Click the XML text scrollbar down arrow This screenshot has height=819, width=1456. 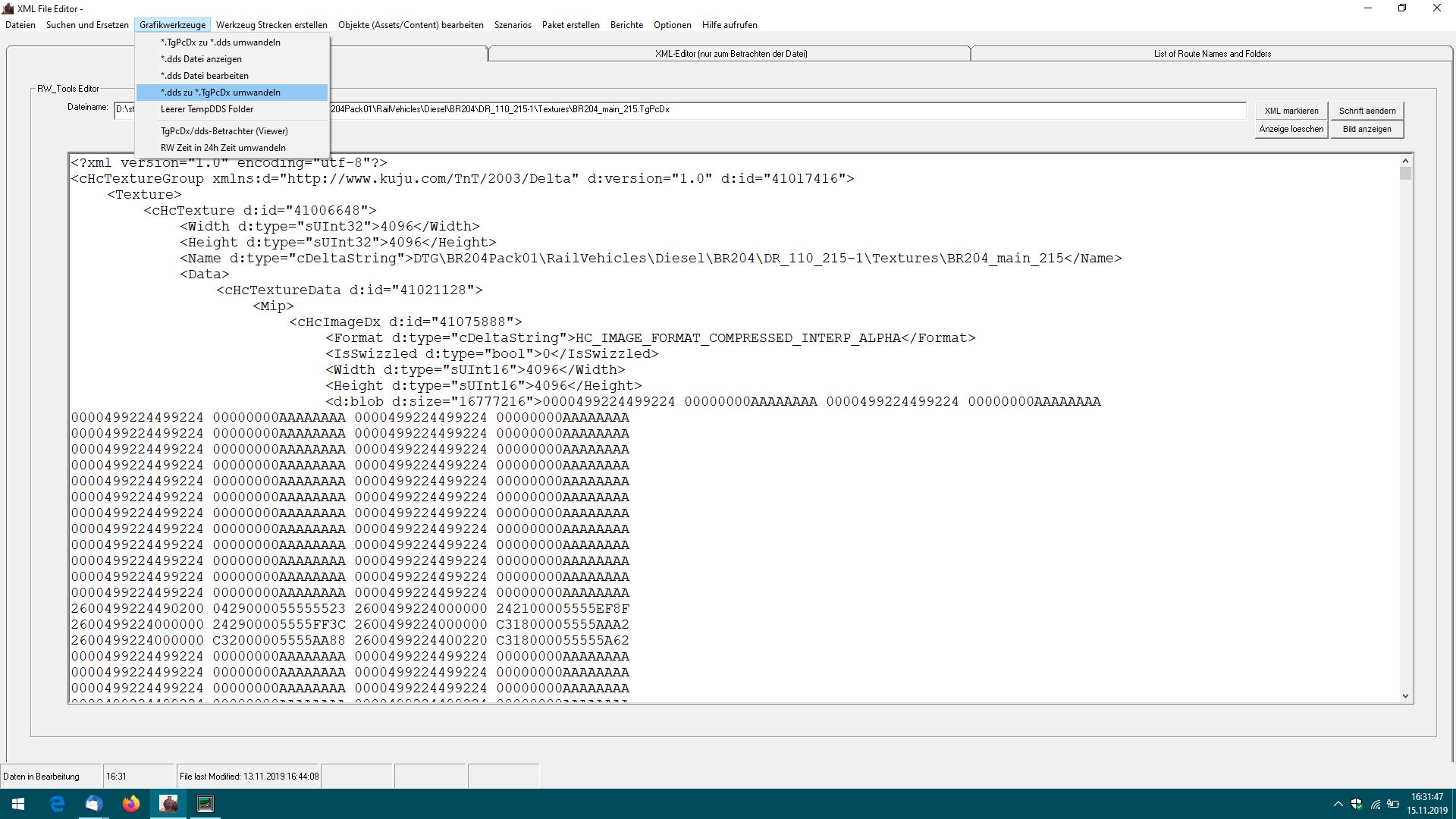1405,696
